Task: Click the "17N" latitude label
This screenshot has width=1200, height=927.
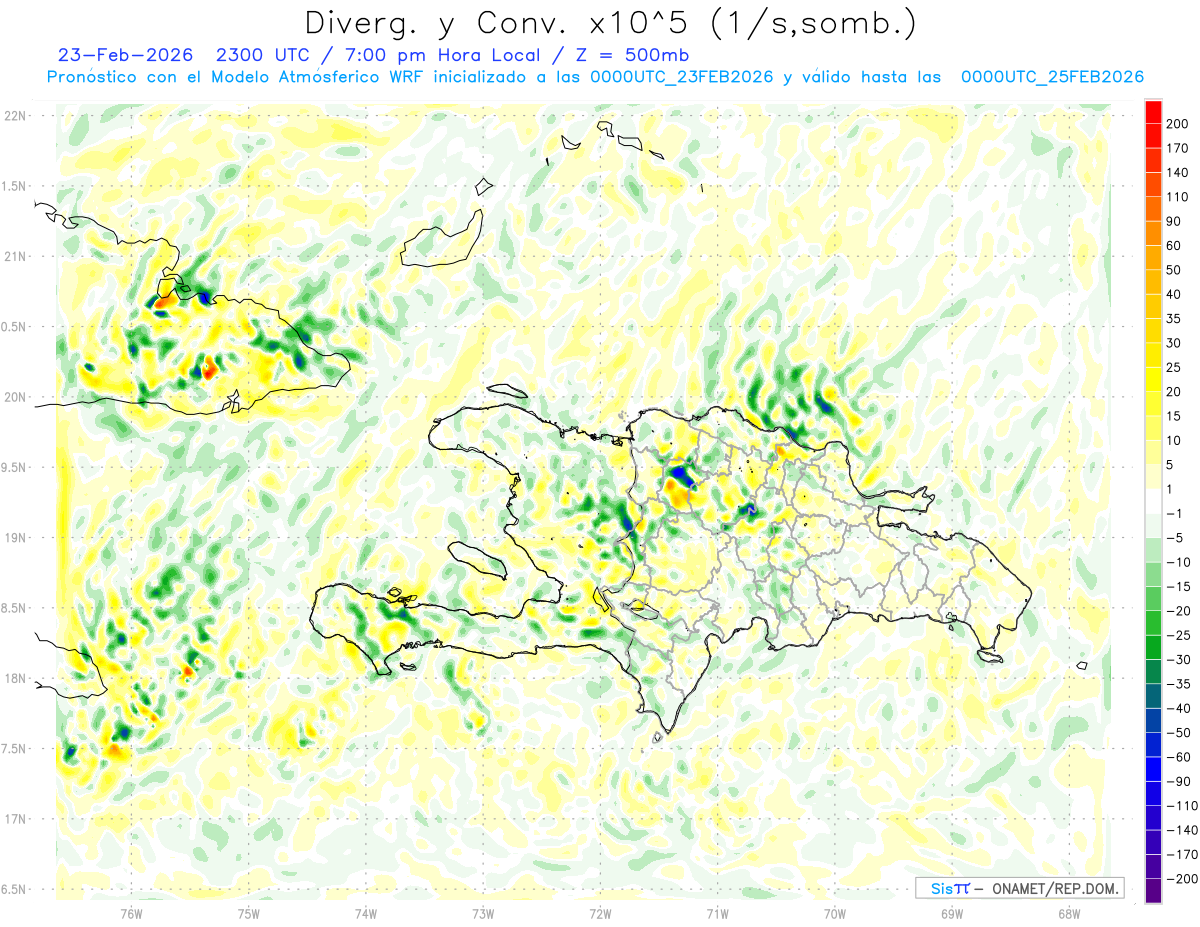Action: click(15, 819)
